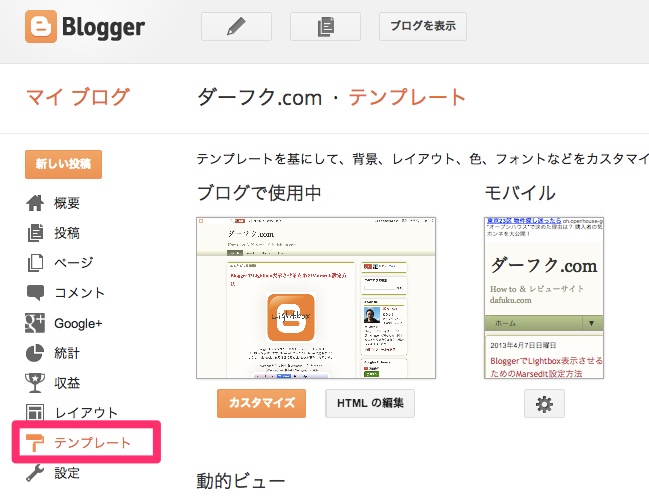Viewport: 649px width, 500px height.
Task: Click the documents icon beside 投稿
Action: point(35,233)
